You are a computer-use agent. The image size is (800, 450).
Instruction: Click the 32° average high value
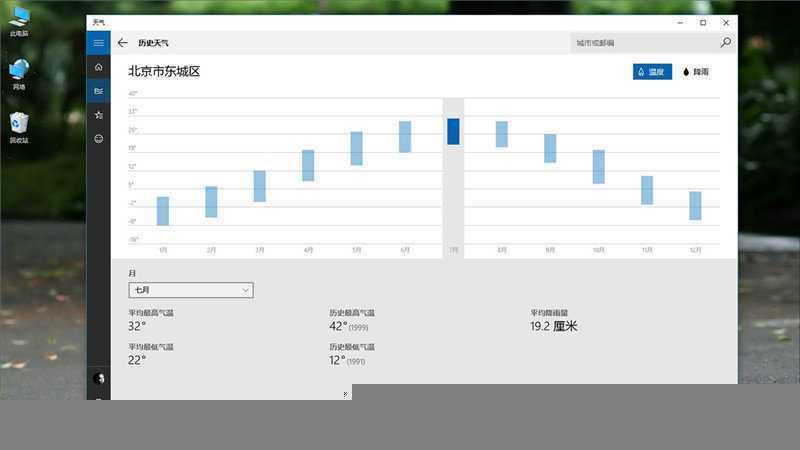coord(137,326)
